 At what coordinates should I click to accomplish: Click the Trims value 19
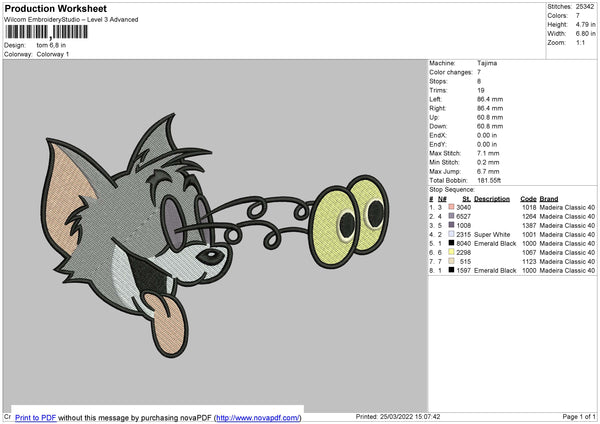[481, 90]
